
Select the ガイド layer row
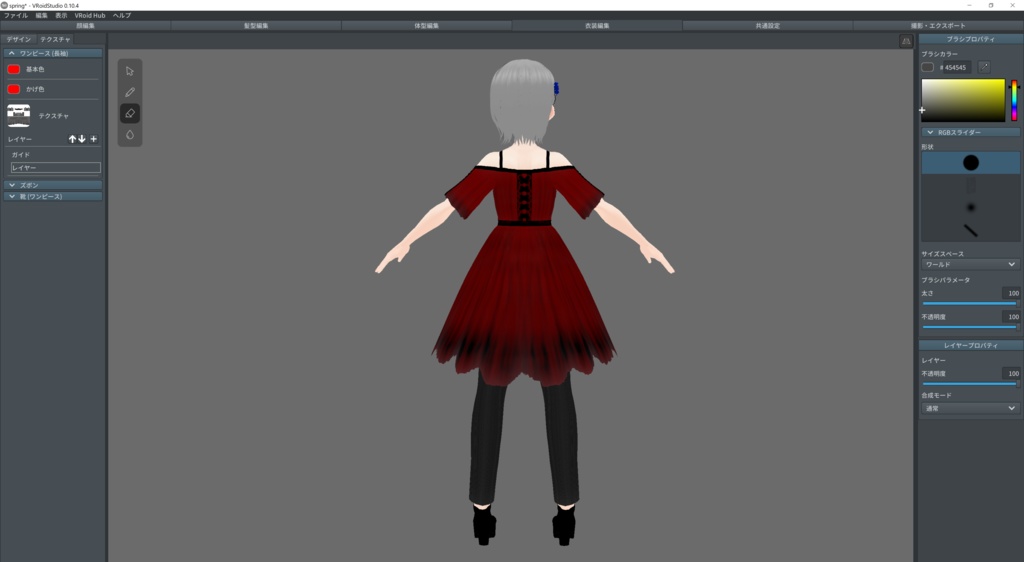pos(56,155)
